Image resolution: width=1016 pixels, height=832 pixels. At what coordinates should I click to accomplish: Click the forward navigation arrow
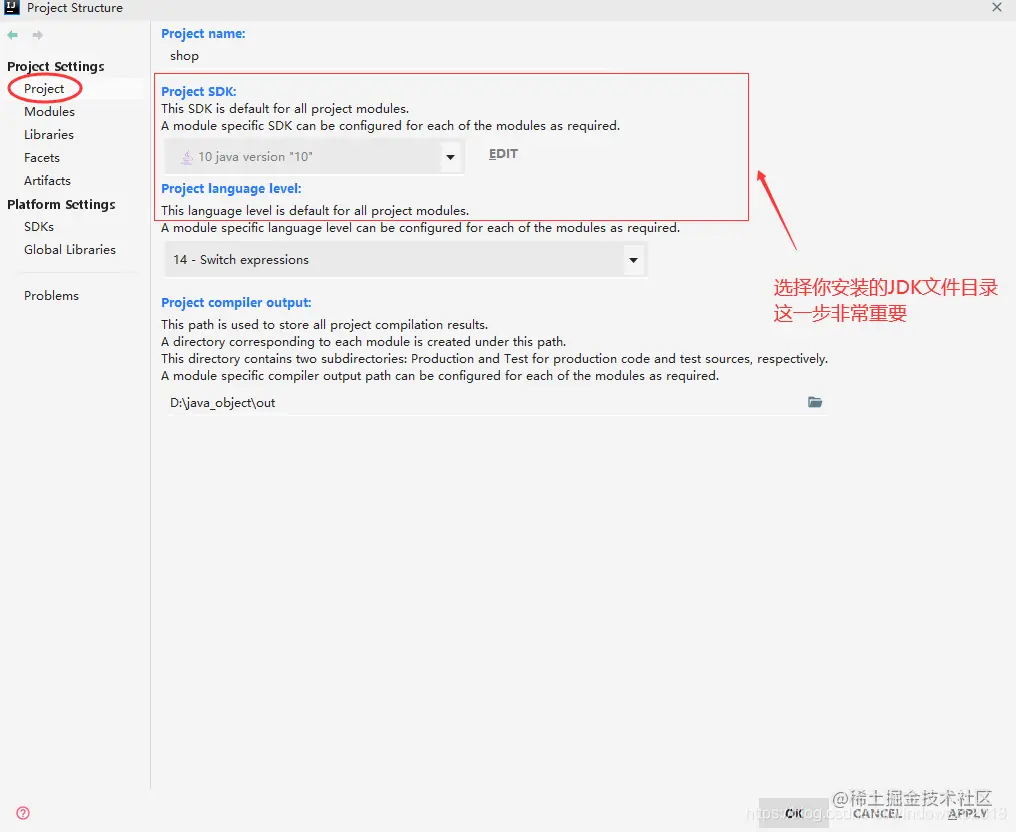tap(38, 35)
